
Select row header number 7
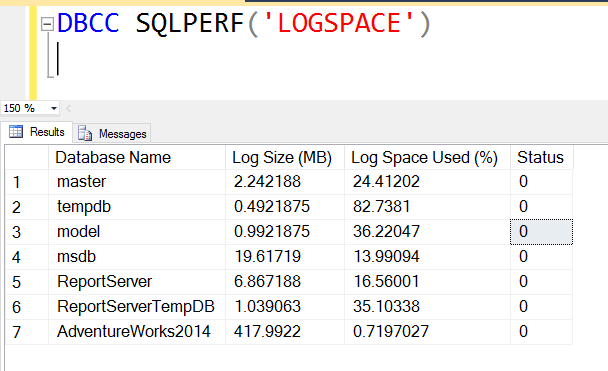click(27, 332)
